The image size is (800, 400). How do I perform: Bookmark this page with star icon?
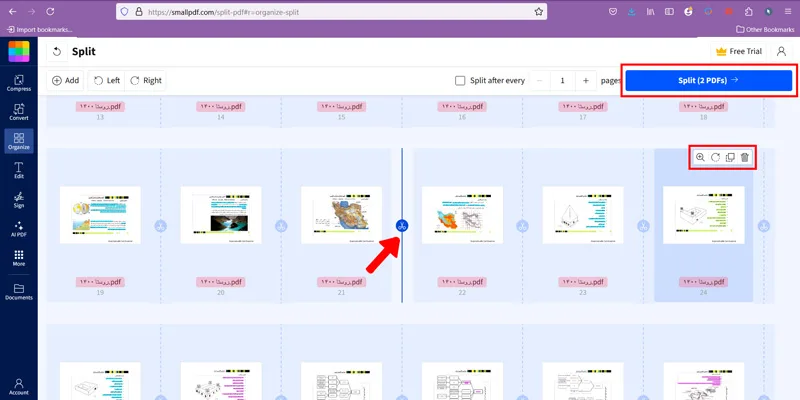click(x=539, y=12)
